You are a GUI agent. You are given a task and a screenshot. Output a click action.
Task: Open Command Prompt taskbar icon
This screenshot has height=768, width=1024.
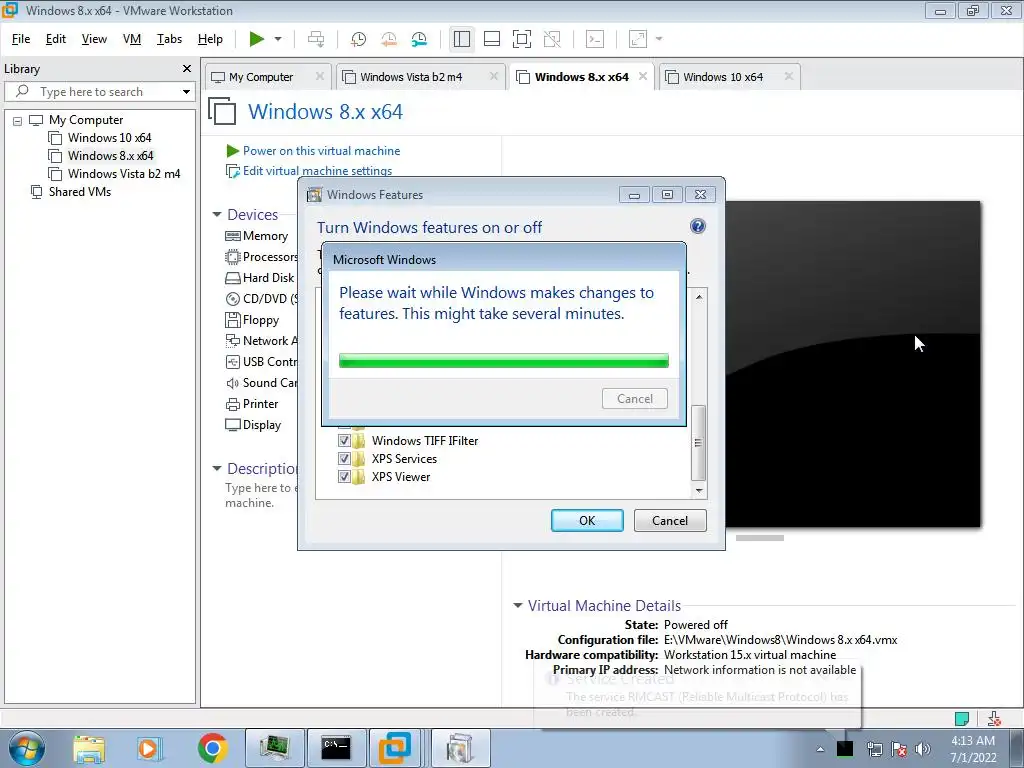pos(336,748)
